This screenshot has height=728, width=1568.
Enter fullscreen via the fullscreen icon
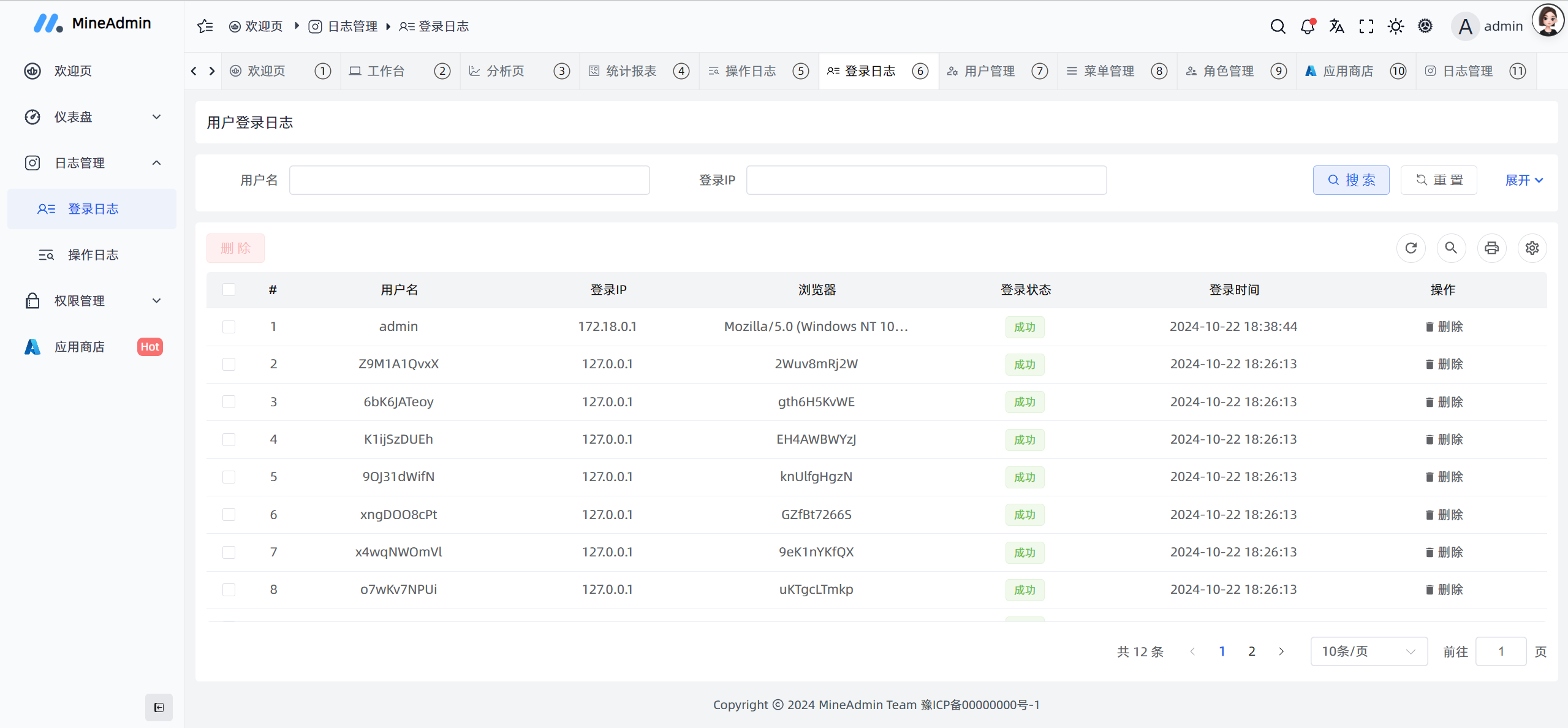(1366, 26)
